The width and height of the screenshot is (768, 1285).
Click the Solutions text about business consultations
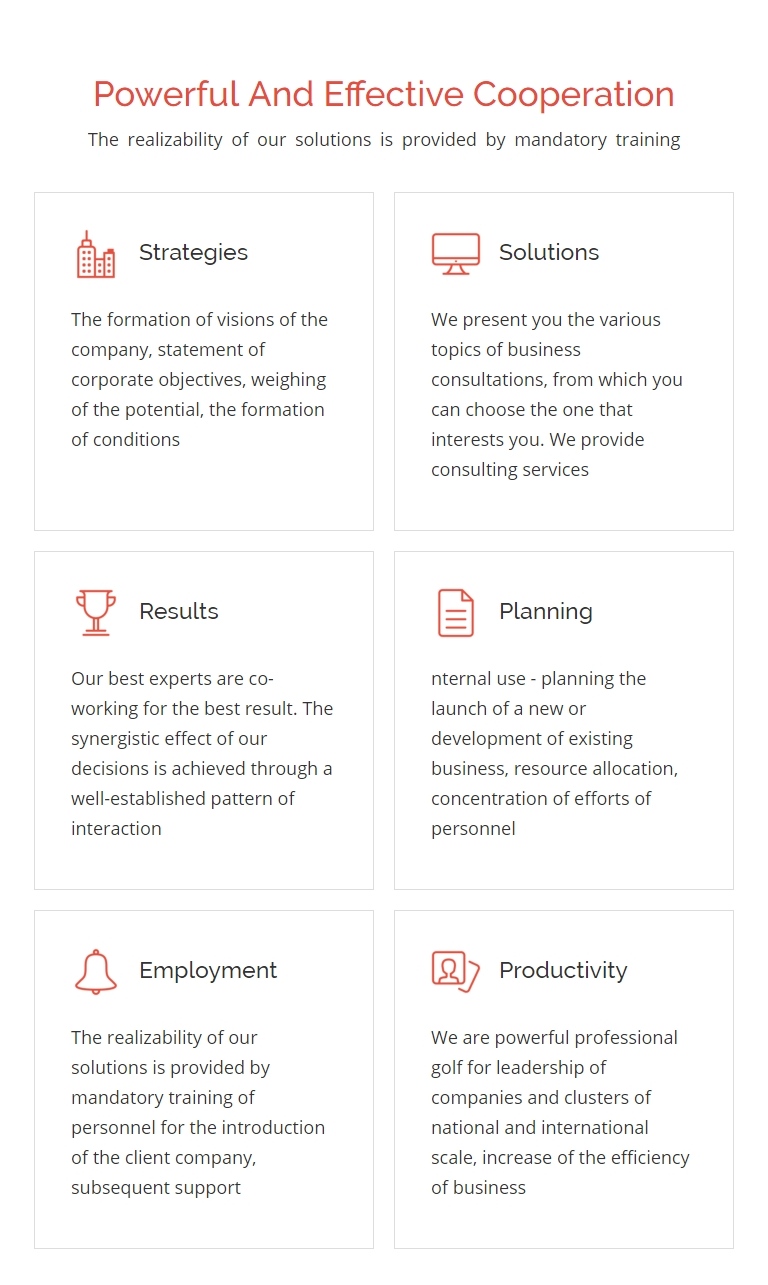[557, 395]
